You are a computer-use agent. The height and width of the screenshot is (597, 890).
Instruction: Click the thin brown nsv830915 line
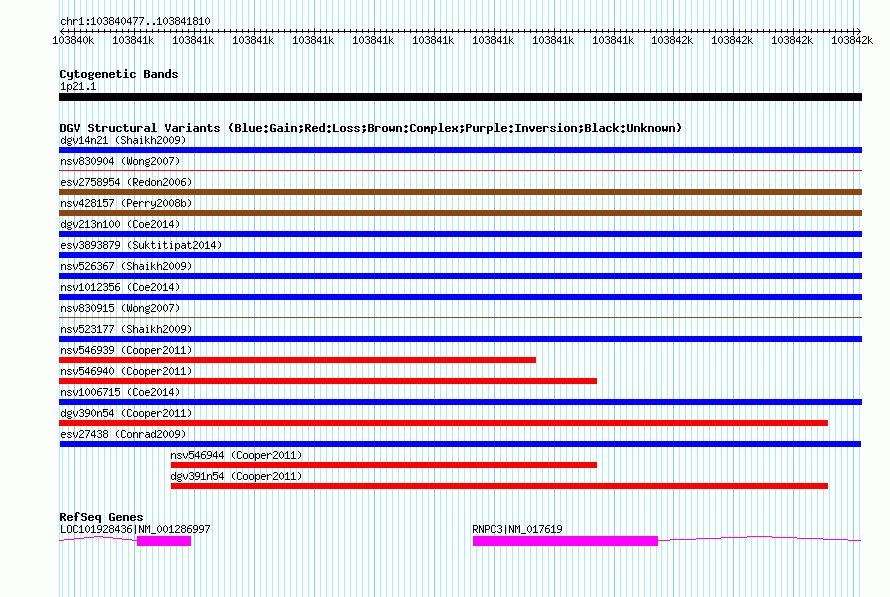tap(460, 317)
